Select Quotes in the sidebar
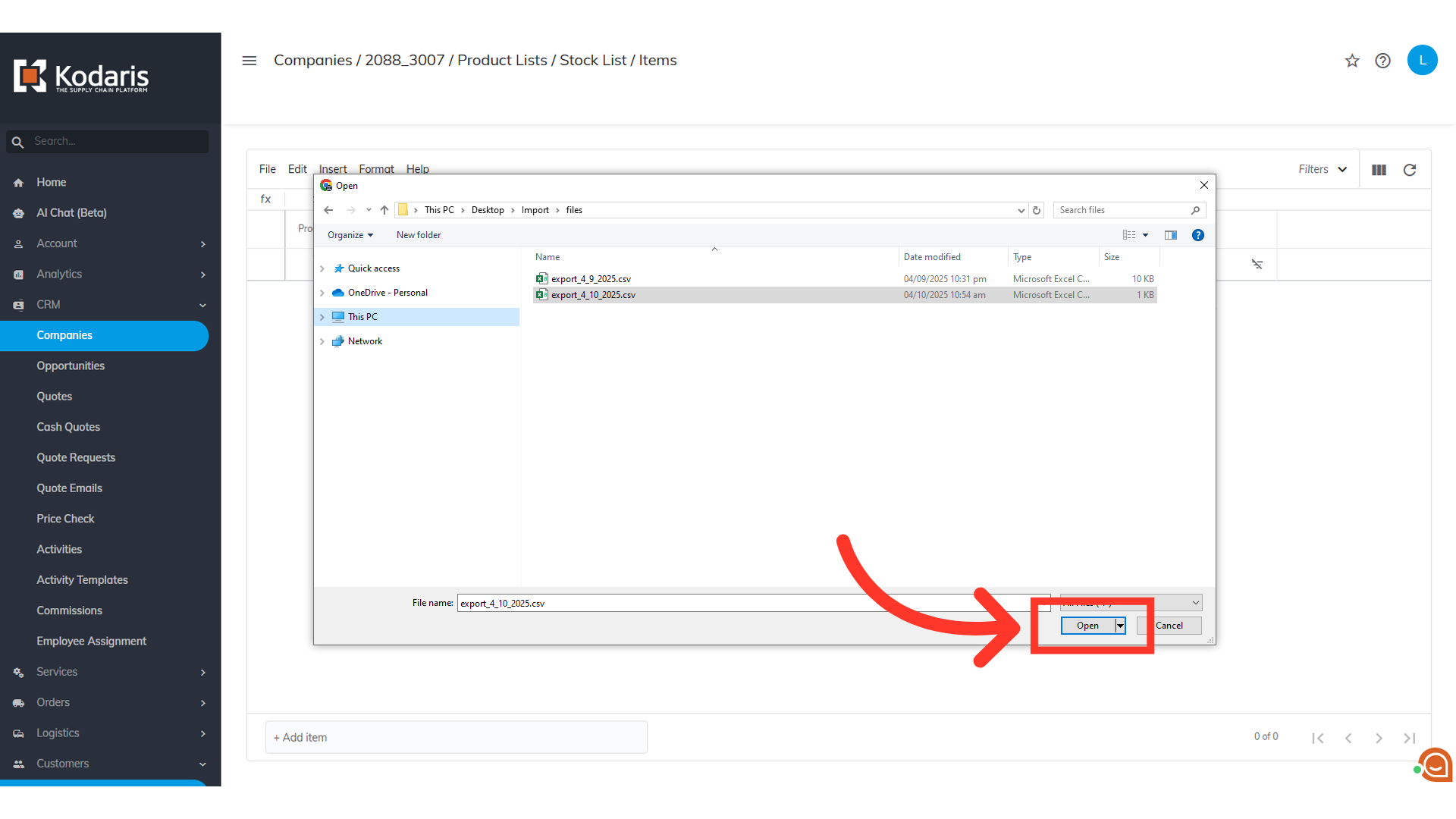The height and width of the screenshot is (819, 1456). (x=55, y=397)
